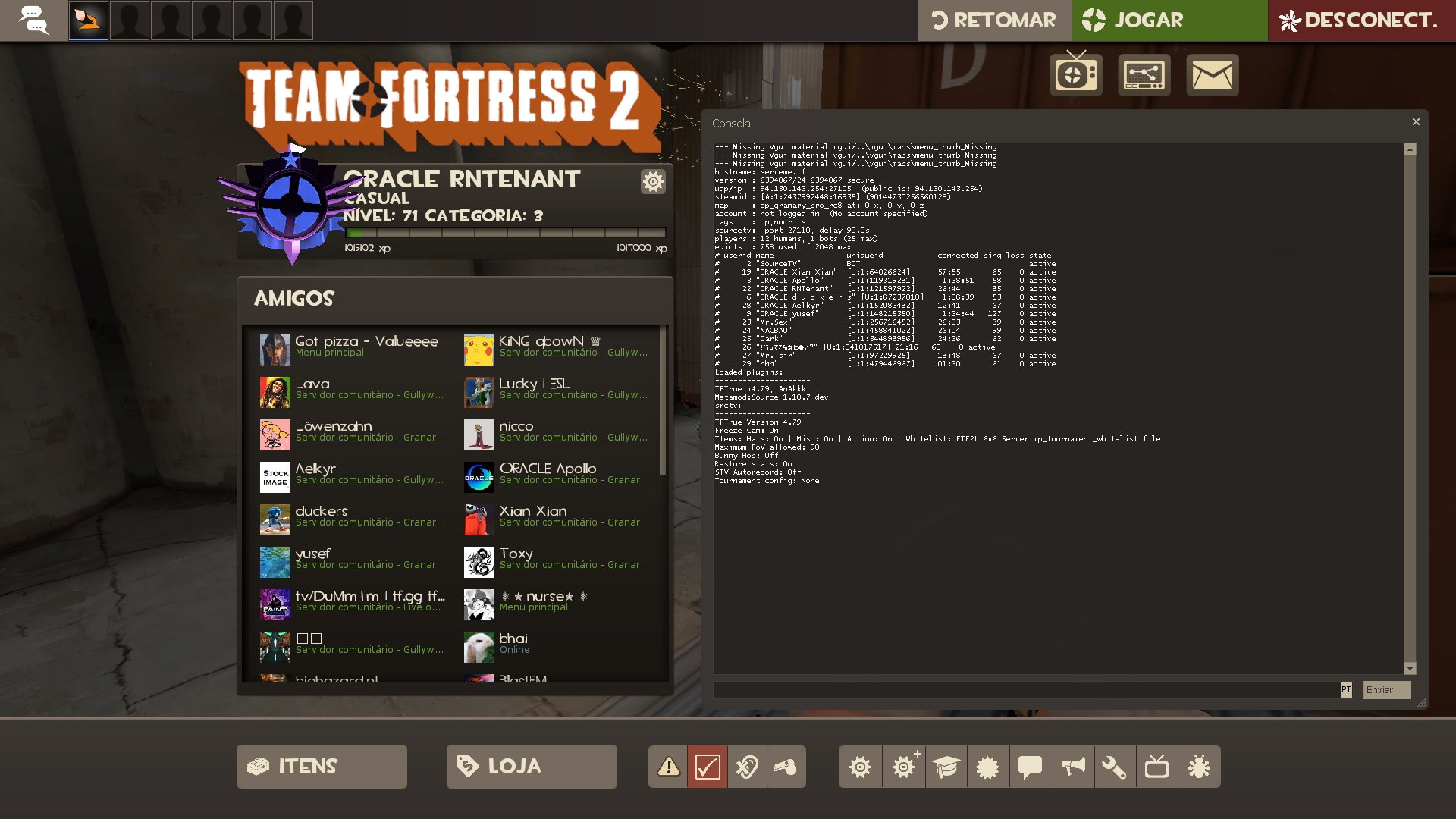The image size is (1456, 819).
Task: Open the wrench Workshop icon
Action: pyautogui.click(x=1114, y=767)
